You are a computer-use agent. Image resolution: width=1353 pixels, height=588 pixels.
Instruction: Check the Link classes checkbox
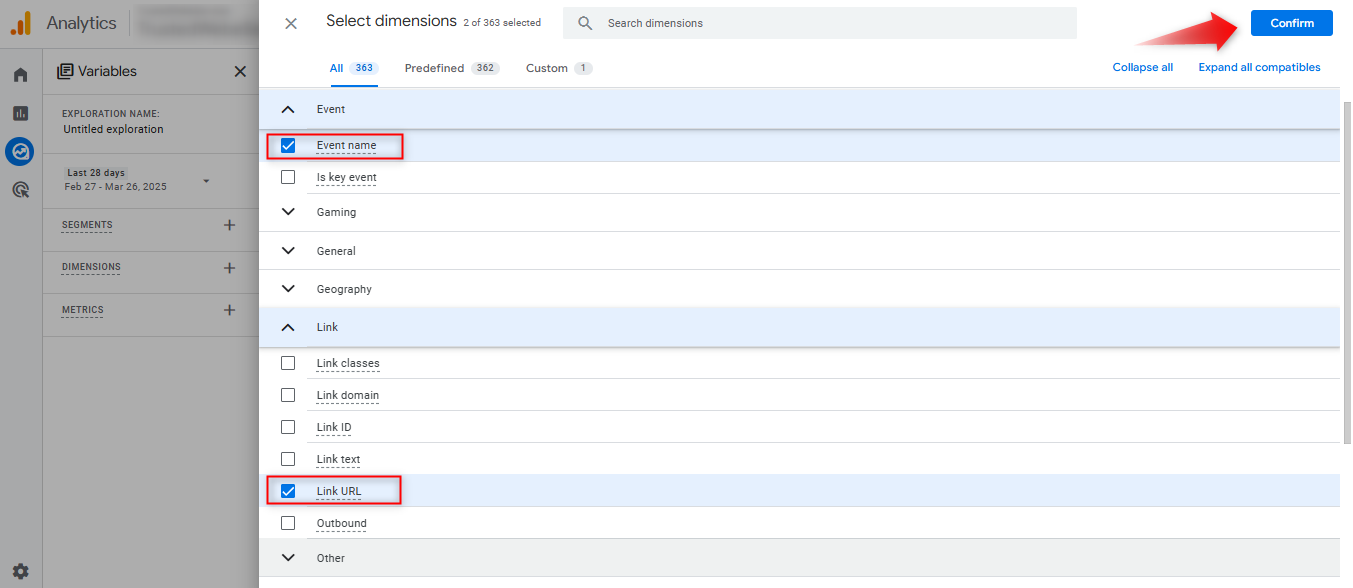[x=288, y=363]
